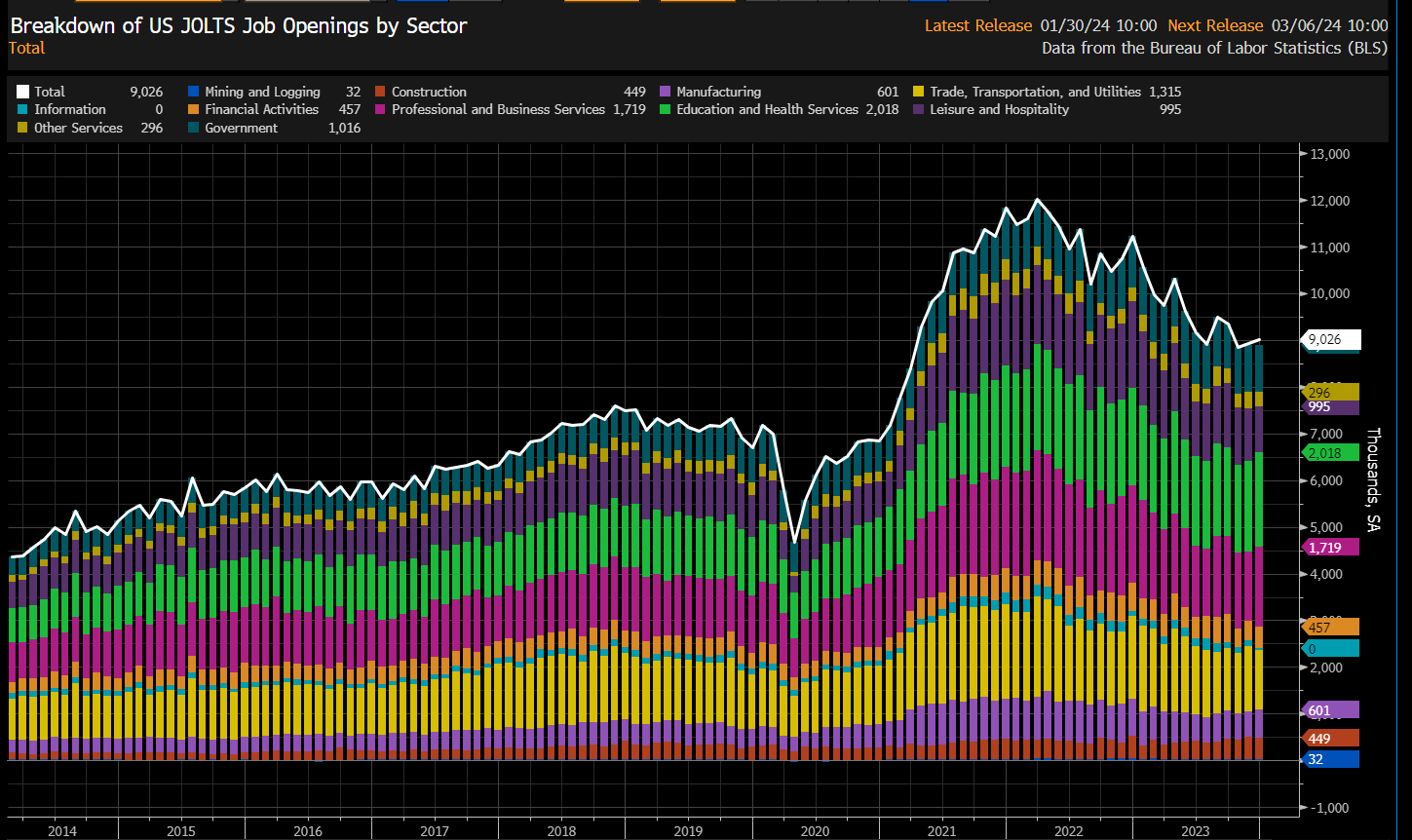Click the 2020 label on time axis
Image resolution: width=1412 pixels, height=840 pixels.
(815, 831)
